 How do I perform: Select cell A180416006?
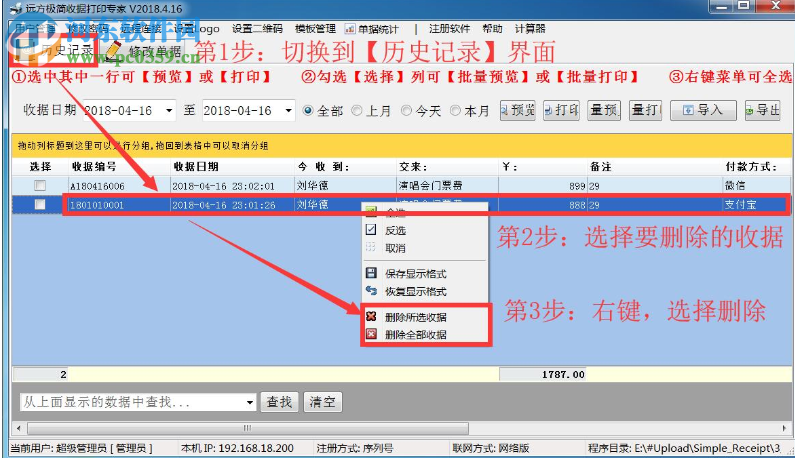(x=119, y=186)
